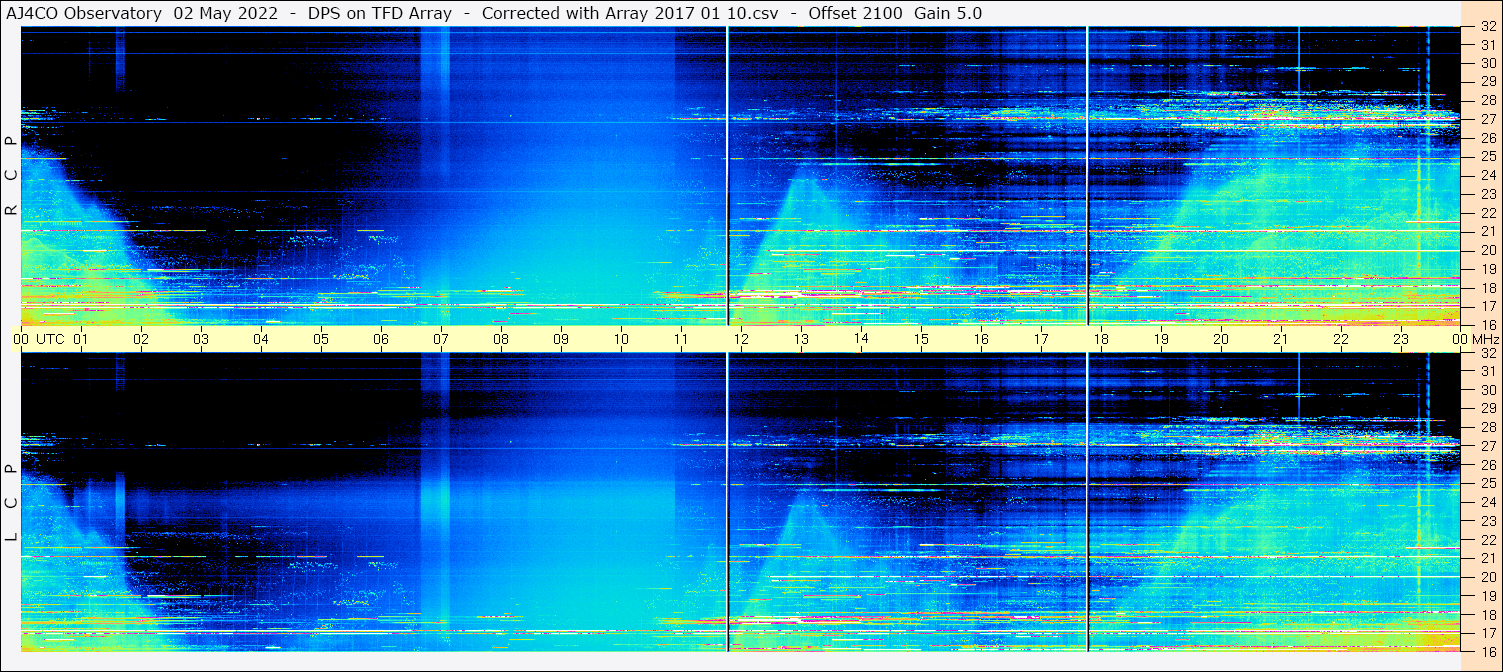The image size is (1503, 672).
Task: Select the 05 hour mark on time axis
Action: 321,339
